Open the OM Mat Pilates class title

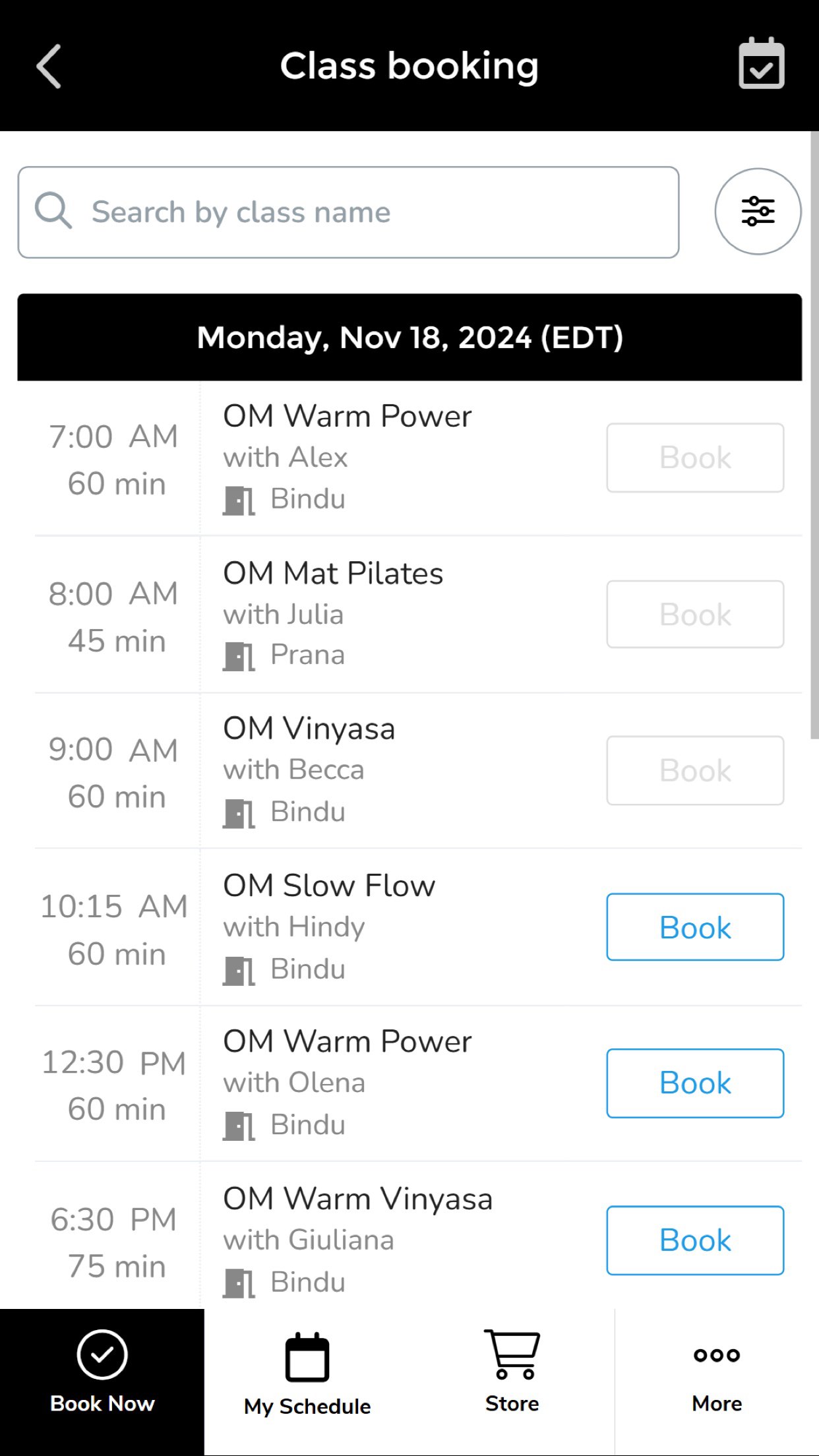tap(333, 573)
